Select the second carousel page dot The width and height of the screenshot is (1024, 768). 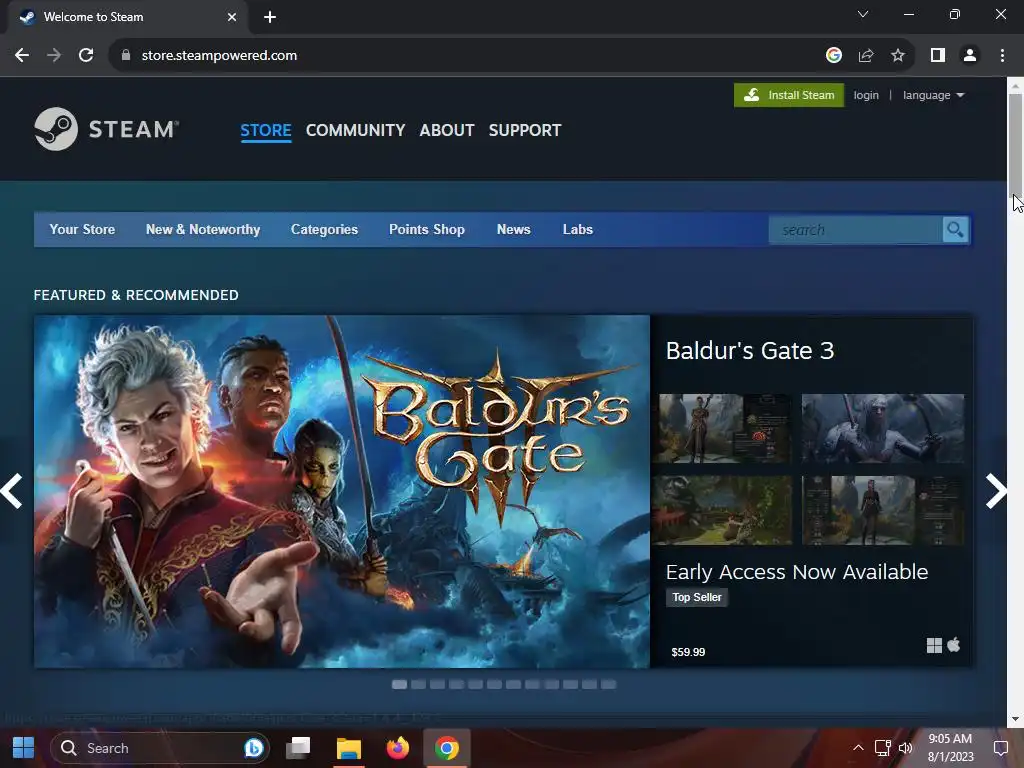pyautogui.click(x=418, y=684)
